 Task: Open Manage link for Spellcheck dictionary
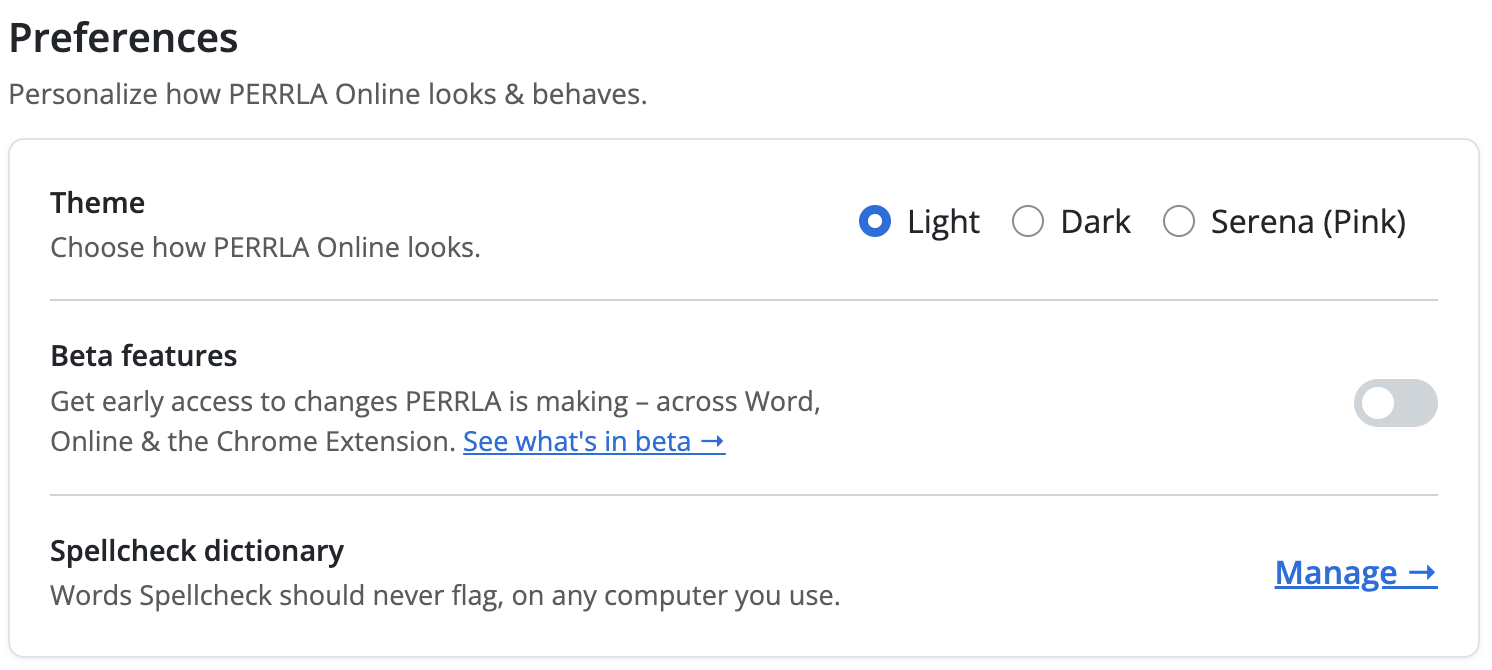pos(1356,573)
